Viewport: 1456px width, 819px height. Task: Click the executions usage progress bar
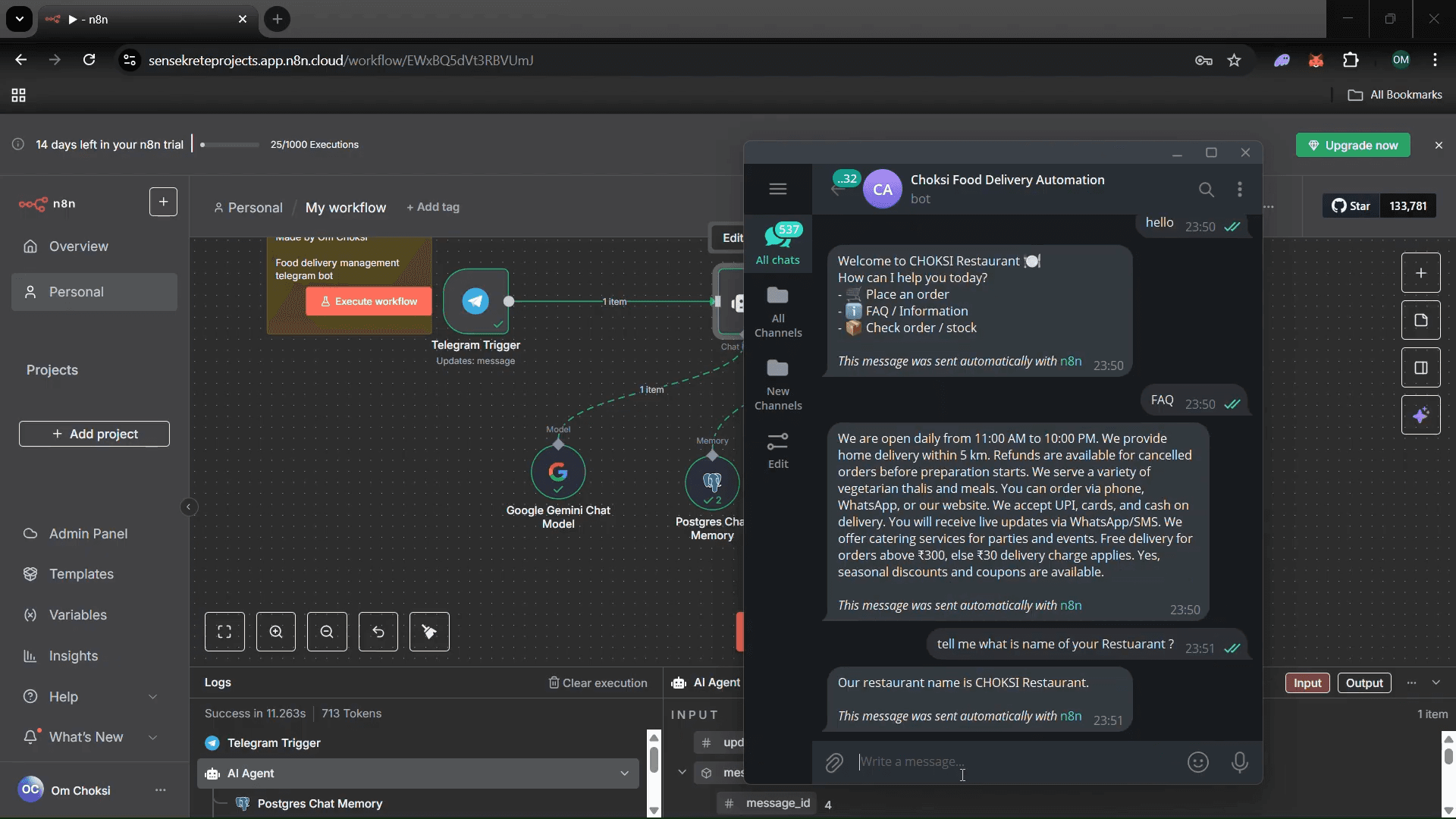[x=230, y=144]
